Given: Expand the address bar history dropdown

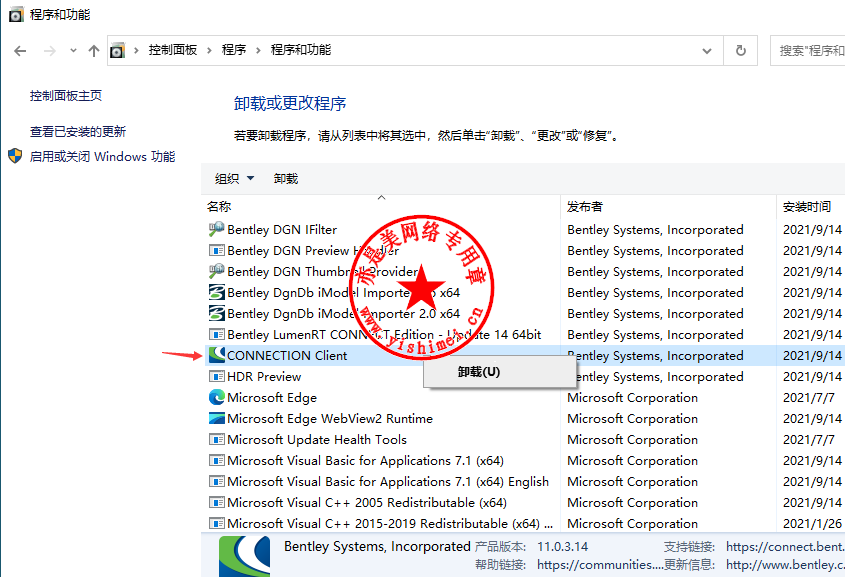Looking at the screenshot, I should (x=707, y=51).
